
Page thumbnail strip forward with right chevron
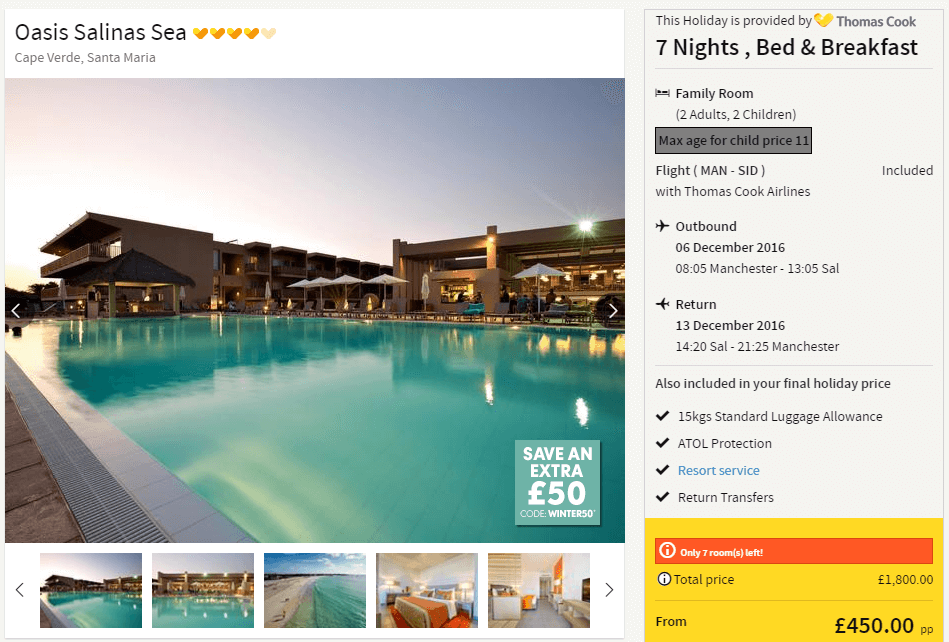(609, 590)
